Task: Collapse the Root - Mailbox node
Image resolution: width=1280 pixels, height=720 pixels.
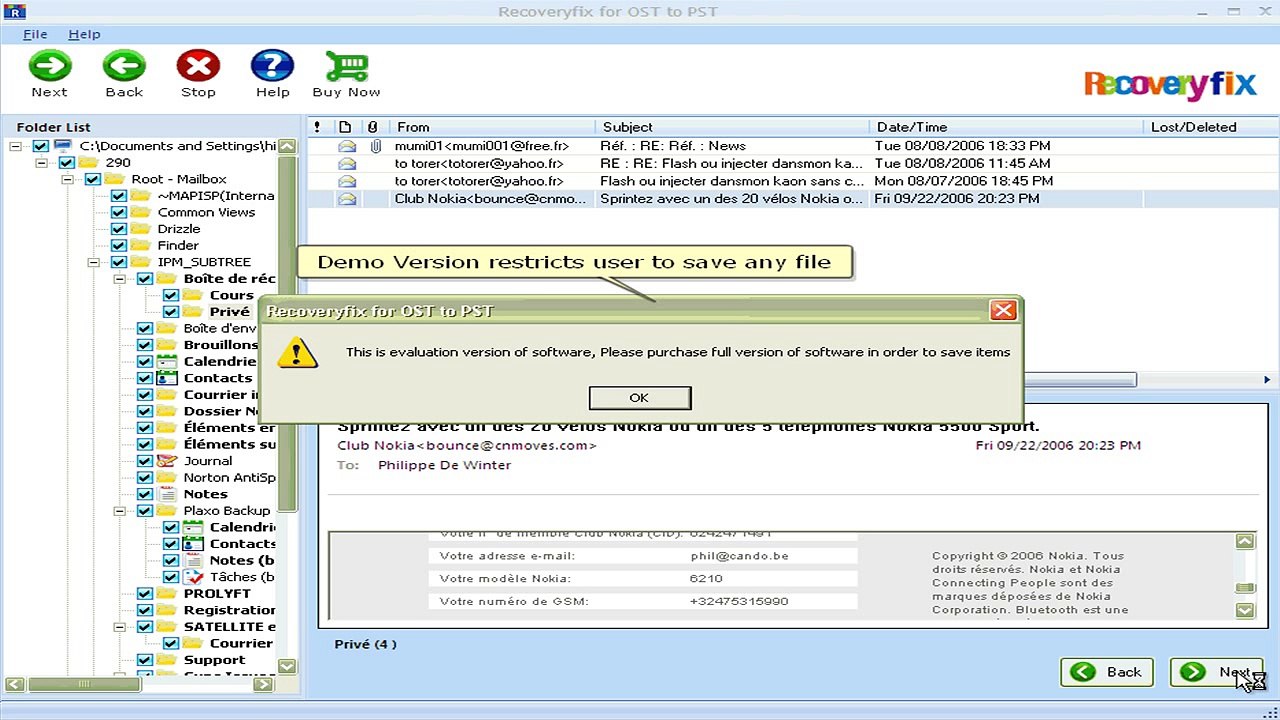Action: point(67,179)
